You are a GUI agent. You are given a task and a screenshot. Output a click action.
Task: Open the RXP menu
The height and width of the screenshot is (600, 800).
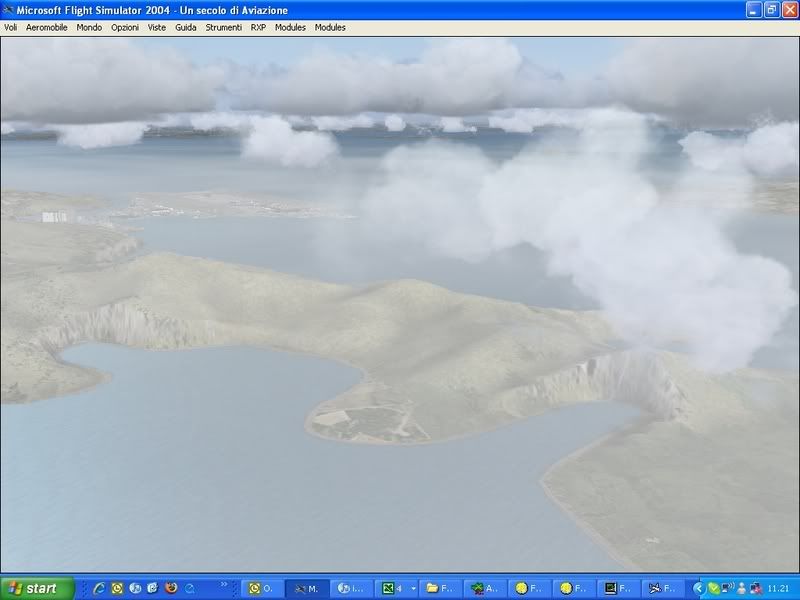pyautogui.click(x=258, y=28)
